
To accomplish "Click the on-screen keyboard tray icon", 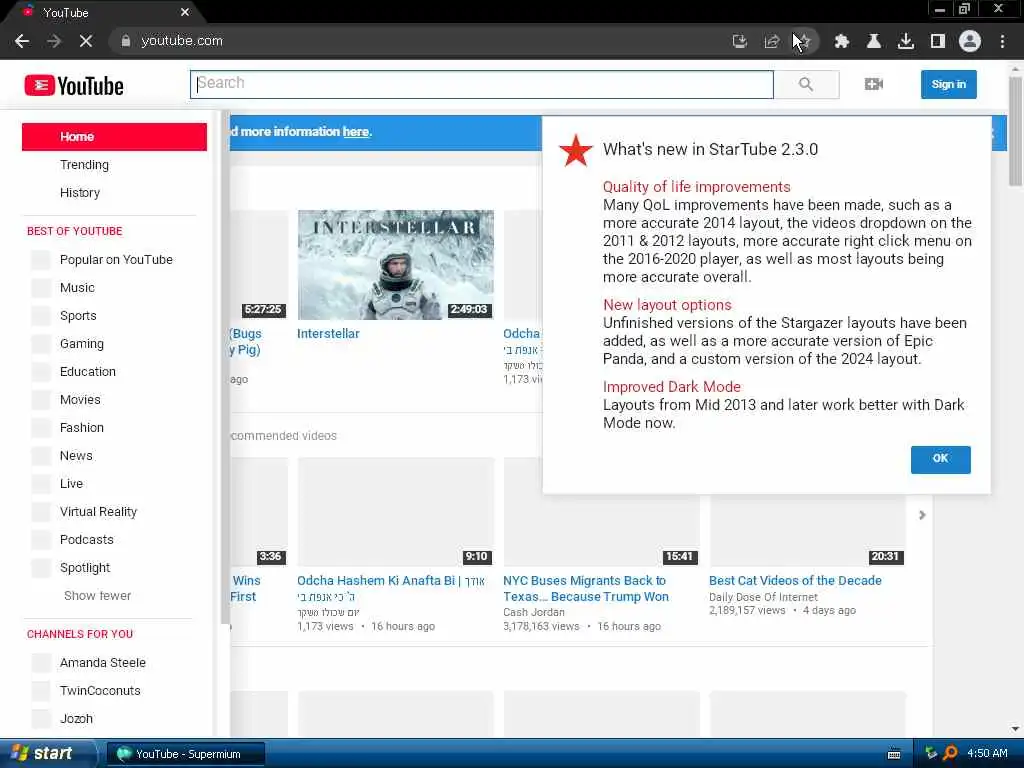I will [894, 754].
